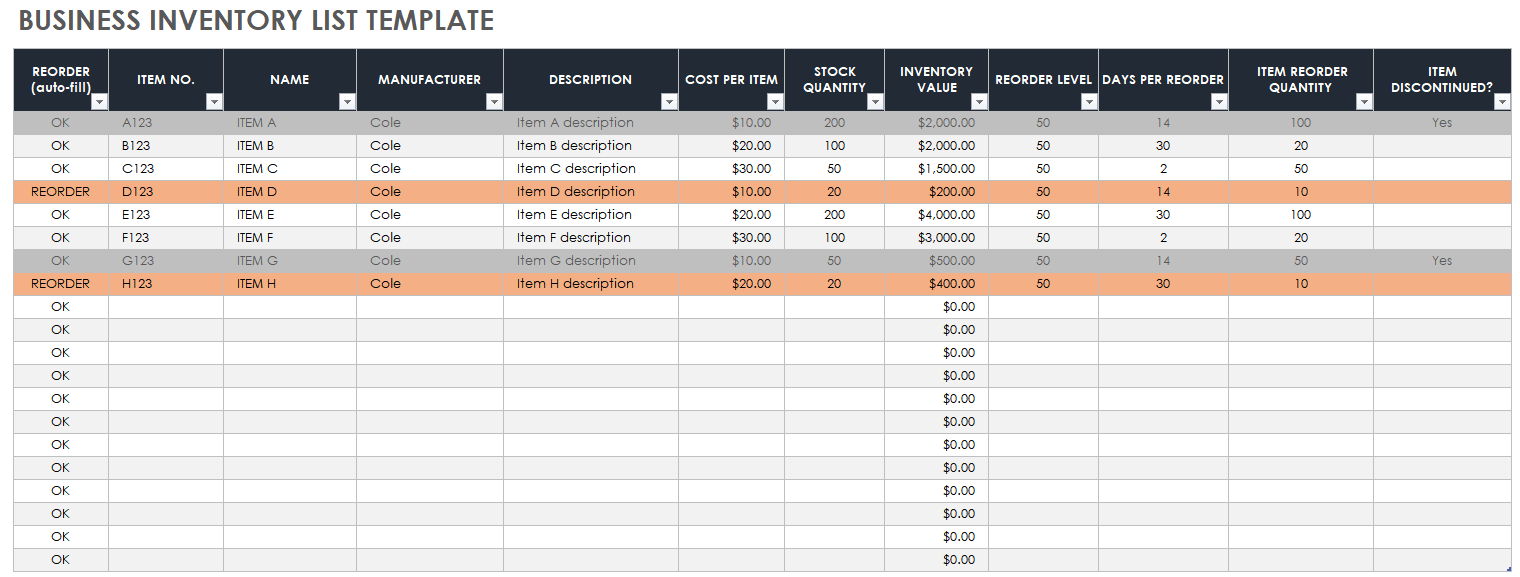The height and width of the screenshot is (577, 1520).
Task: Select the first empty ITEM NO. cell
Action: 166,306
